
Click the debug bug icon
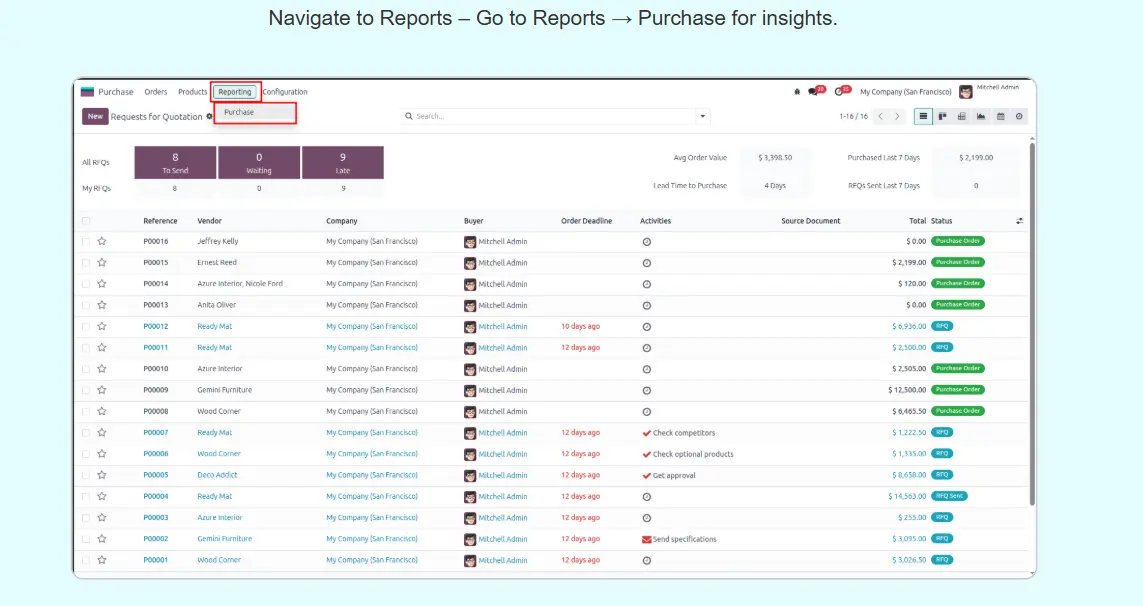(x=797, y=92)
